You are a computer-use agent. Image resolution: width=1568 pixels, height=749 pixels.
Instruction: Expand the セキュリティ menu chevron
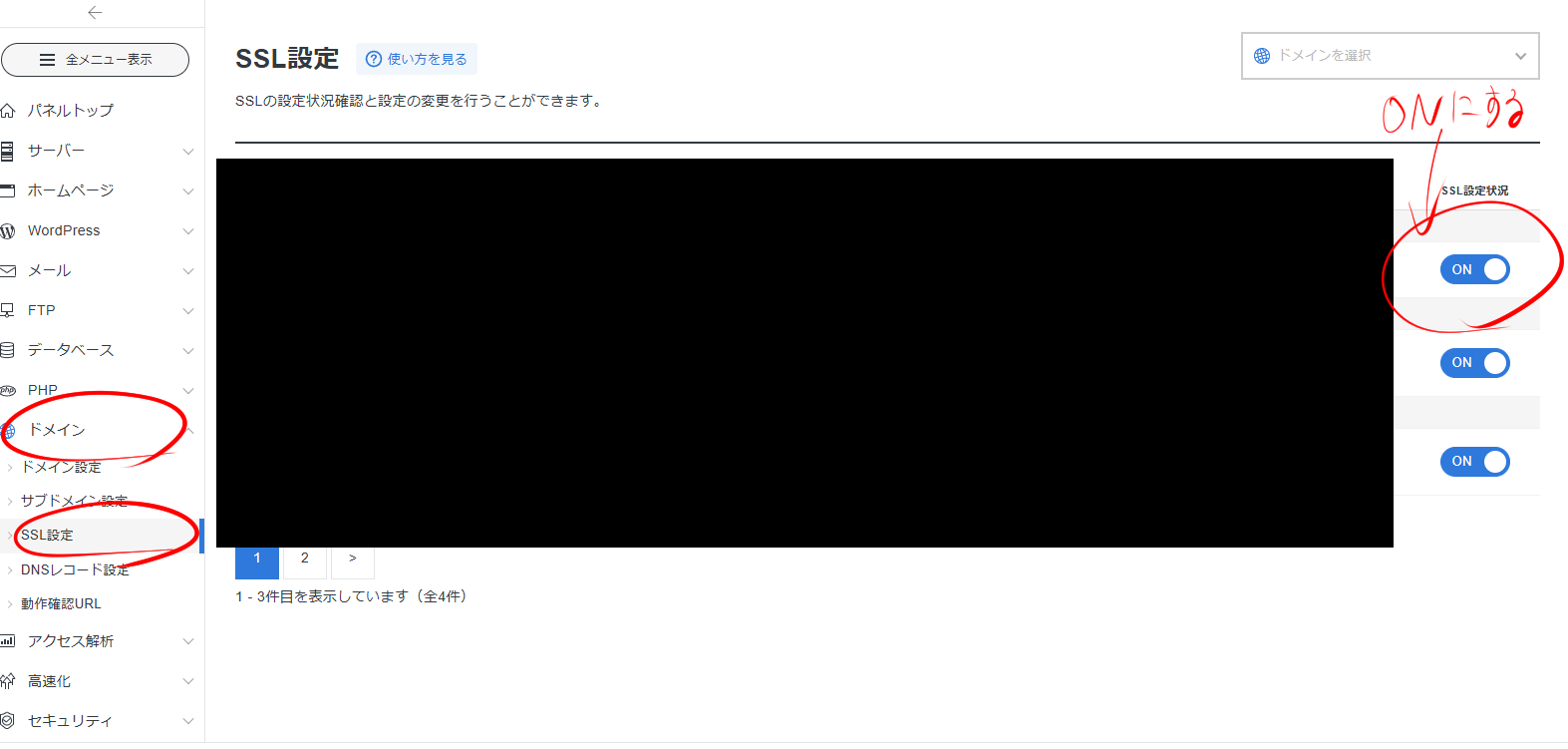pyautogui.click(x=188, y=721)
